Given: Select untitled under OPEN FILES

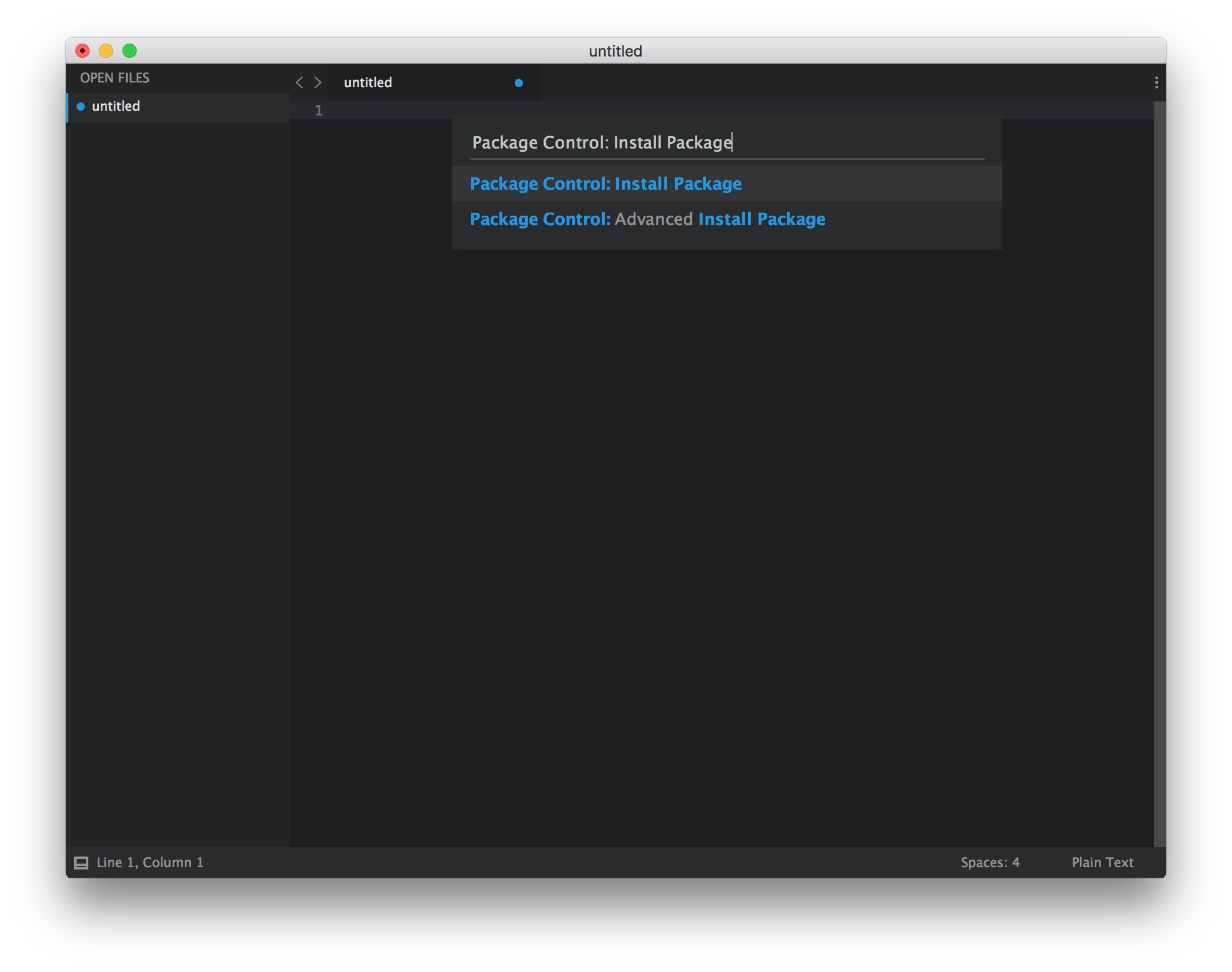Looking at the screenshot, I should point(115,107).
